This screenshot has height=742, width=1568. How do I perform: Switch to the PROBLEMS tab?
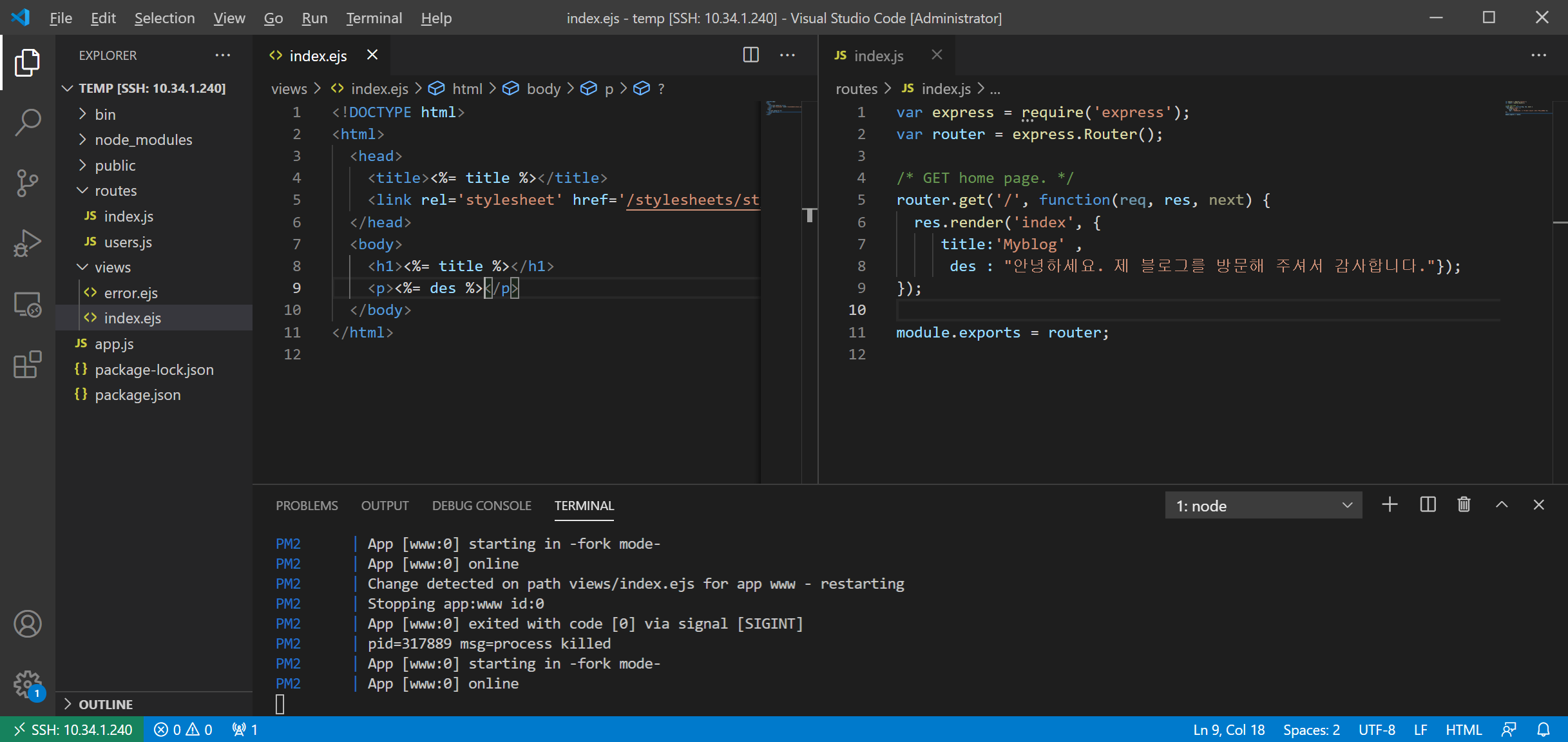point(307,506)
